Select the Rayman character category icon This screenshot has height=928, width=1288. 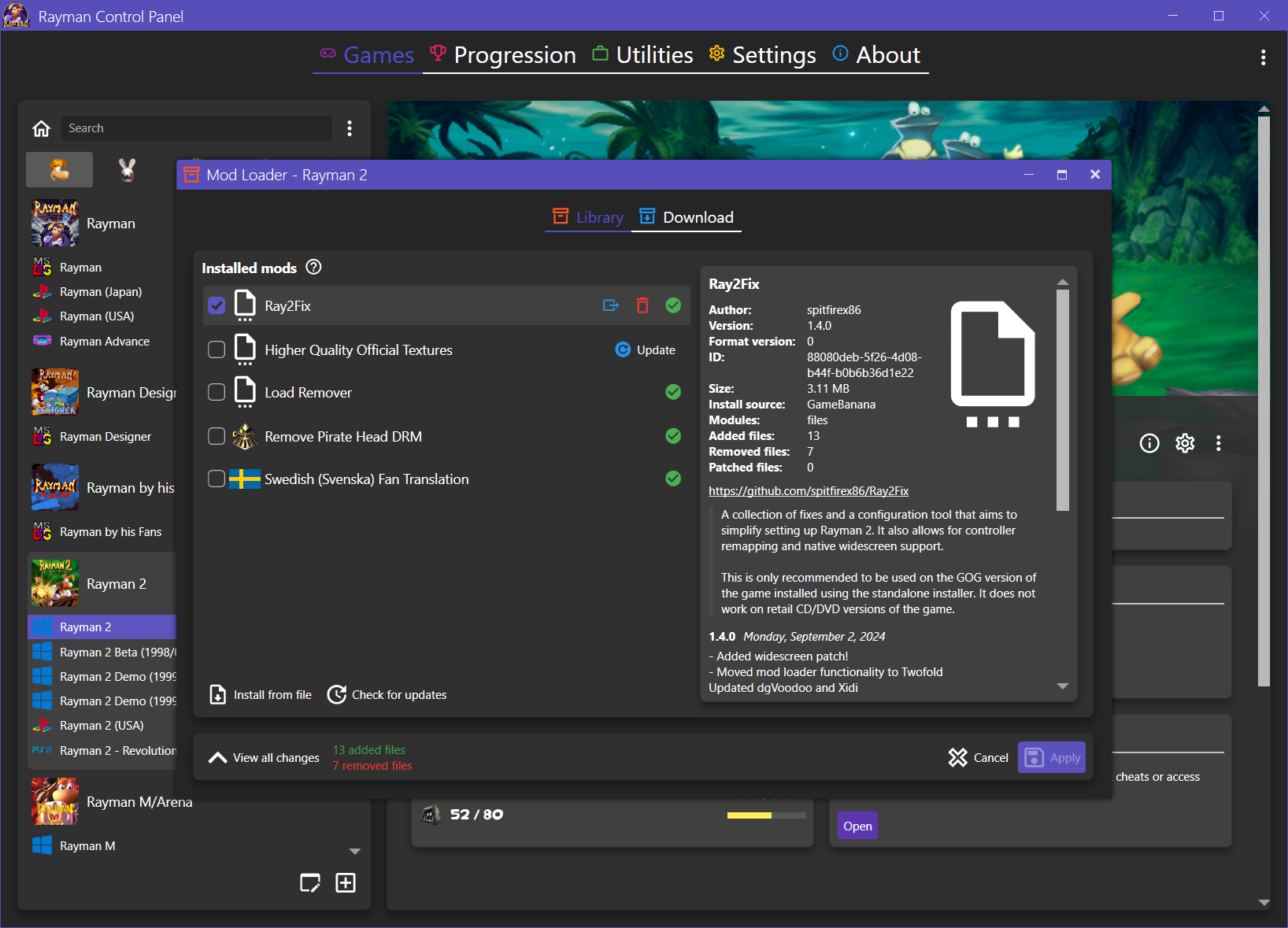60,169
